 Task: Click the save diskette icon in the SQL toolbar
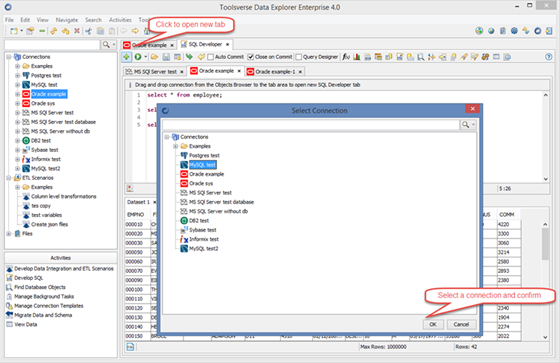click(x=166, y=57)
